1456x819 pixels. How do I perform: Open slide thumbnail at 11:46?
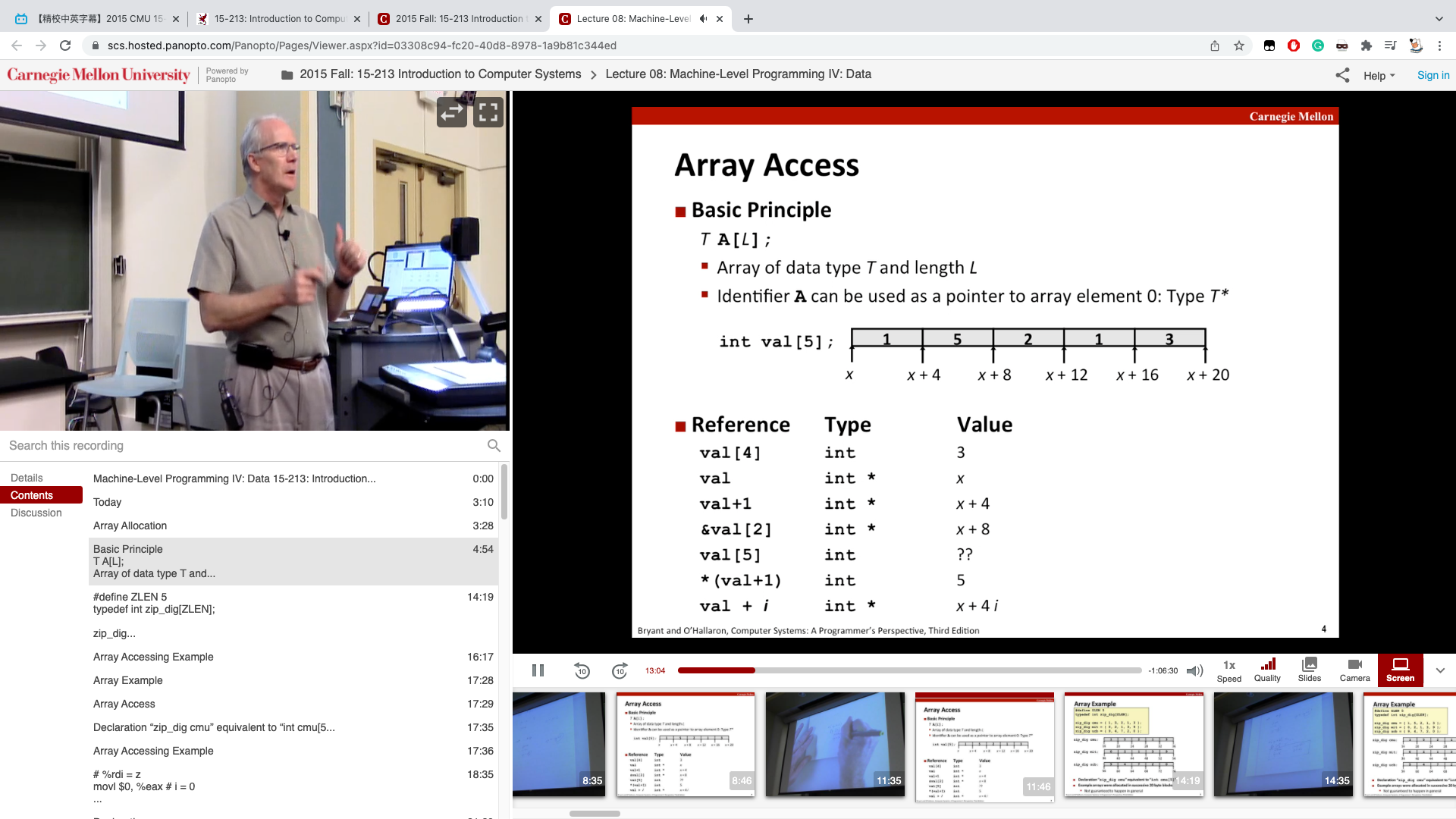click(984, 747)
